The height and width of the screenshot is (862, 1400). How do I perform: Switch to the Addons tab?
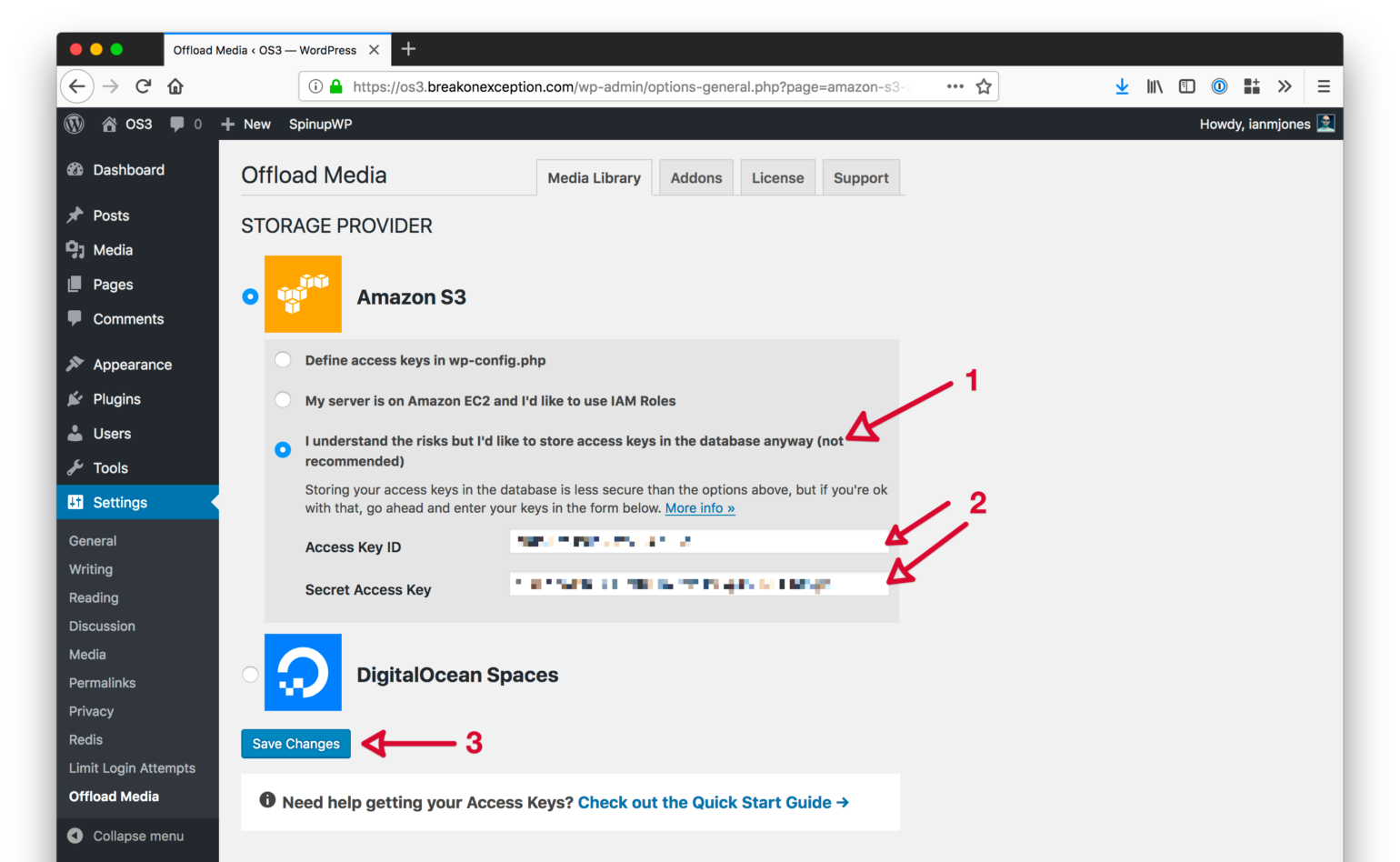coord(696,178)
